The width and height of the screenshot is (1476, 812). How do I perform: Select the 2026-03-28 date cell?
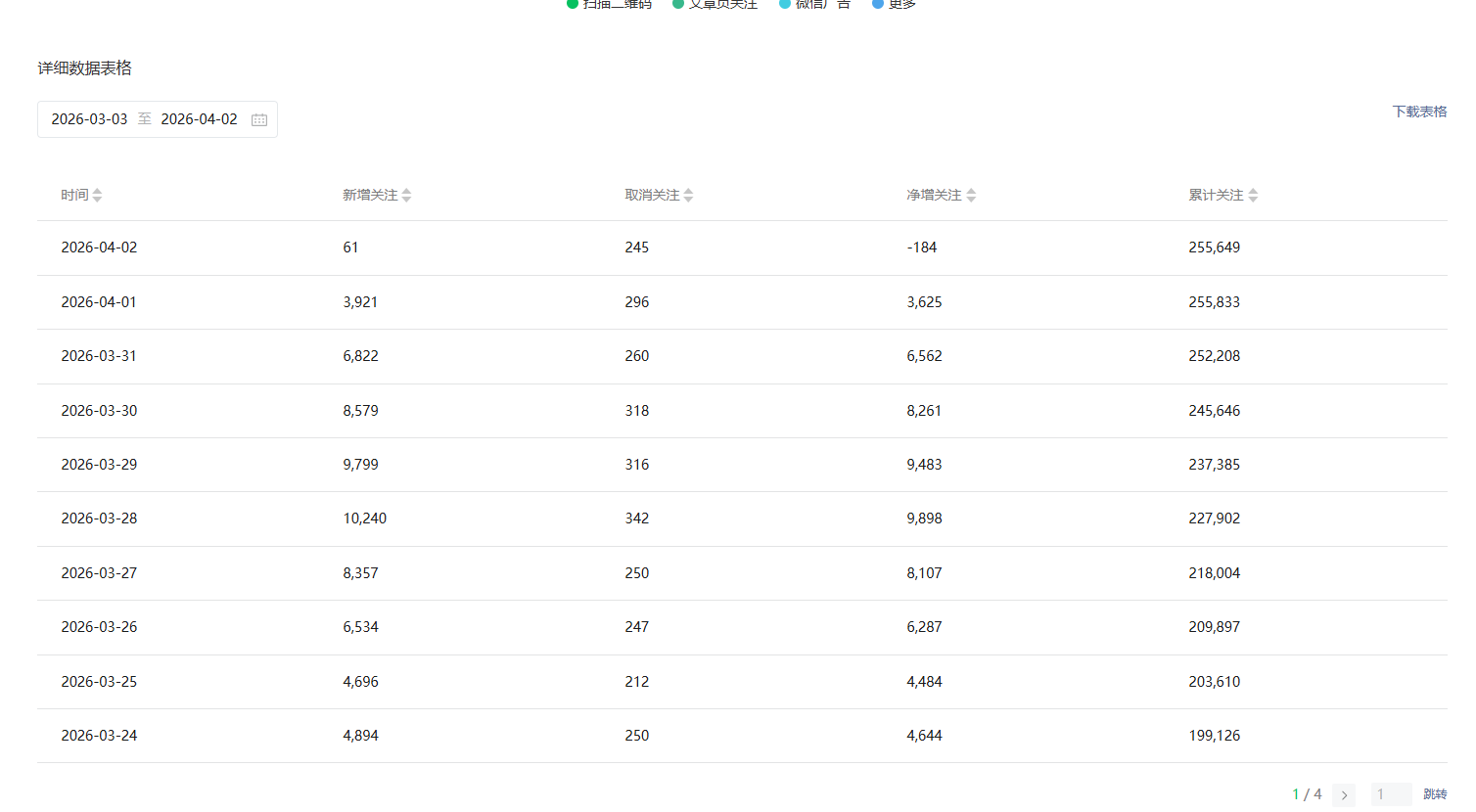tap(99, 519)
